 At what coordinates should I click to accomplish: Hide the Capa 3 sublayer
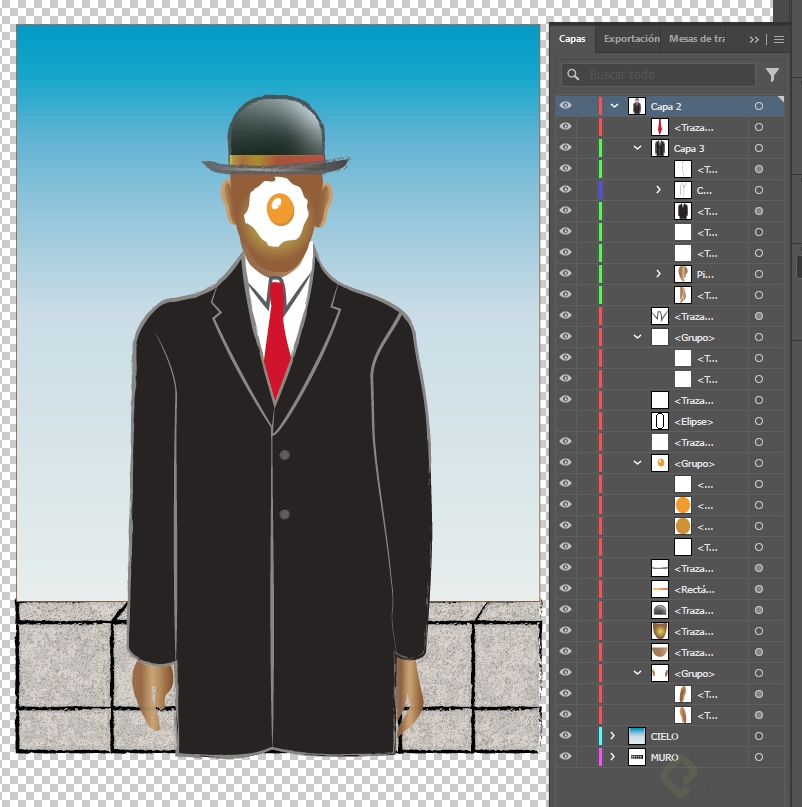click(x=566, y=148)
